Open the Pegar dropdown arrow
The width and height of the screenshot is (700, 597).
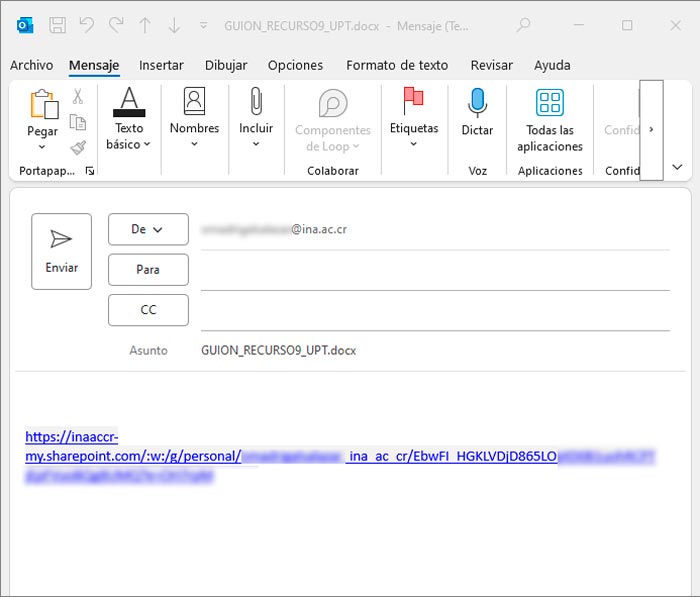(x=42, y=147)
